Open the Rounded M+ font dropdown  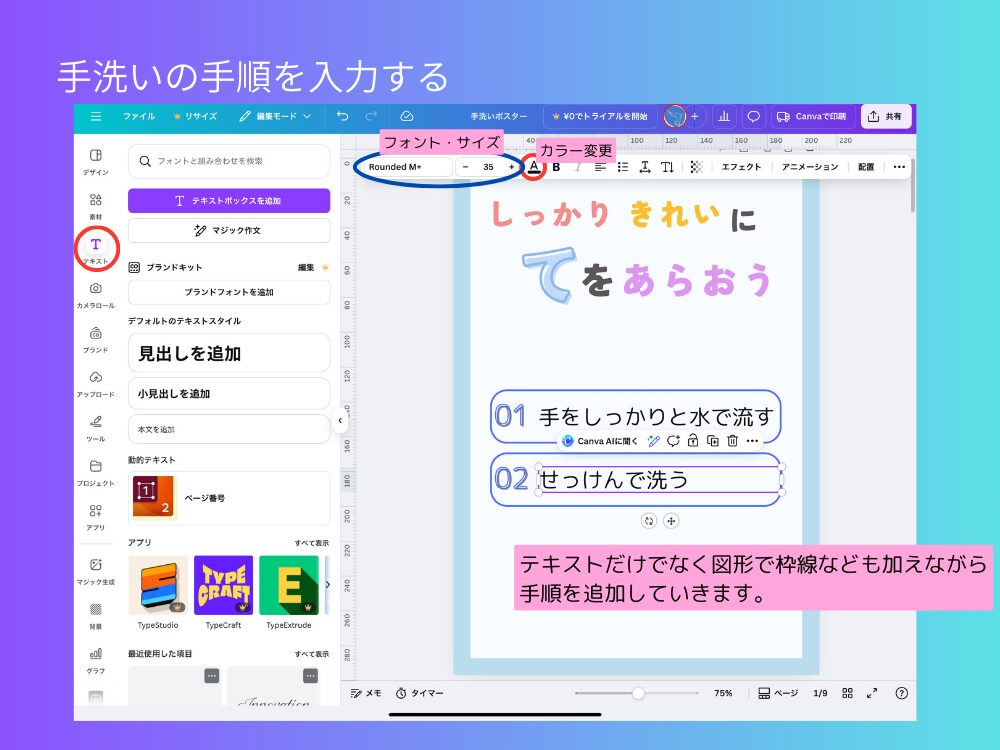[x=405, y=167]
